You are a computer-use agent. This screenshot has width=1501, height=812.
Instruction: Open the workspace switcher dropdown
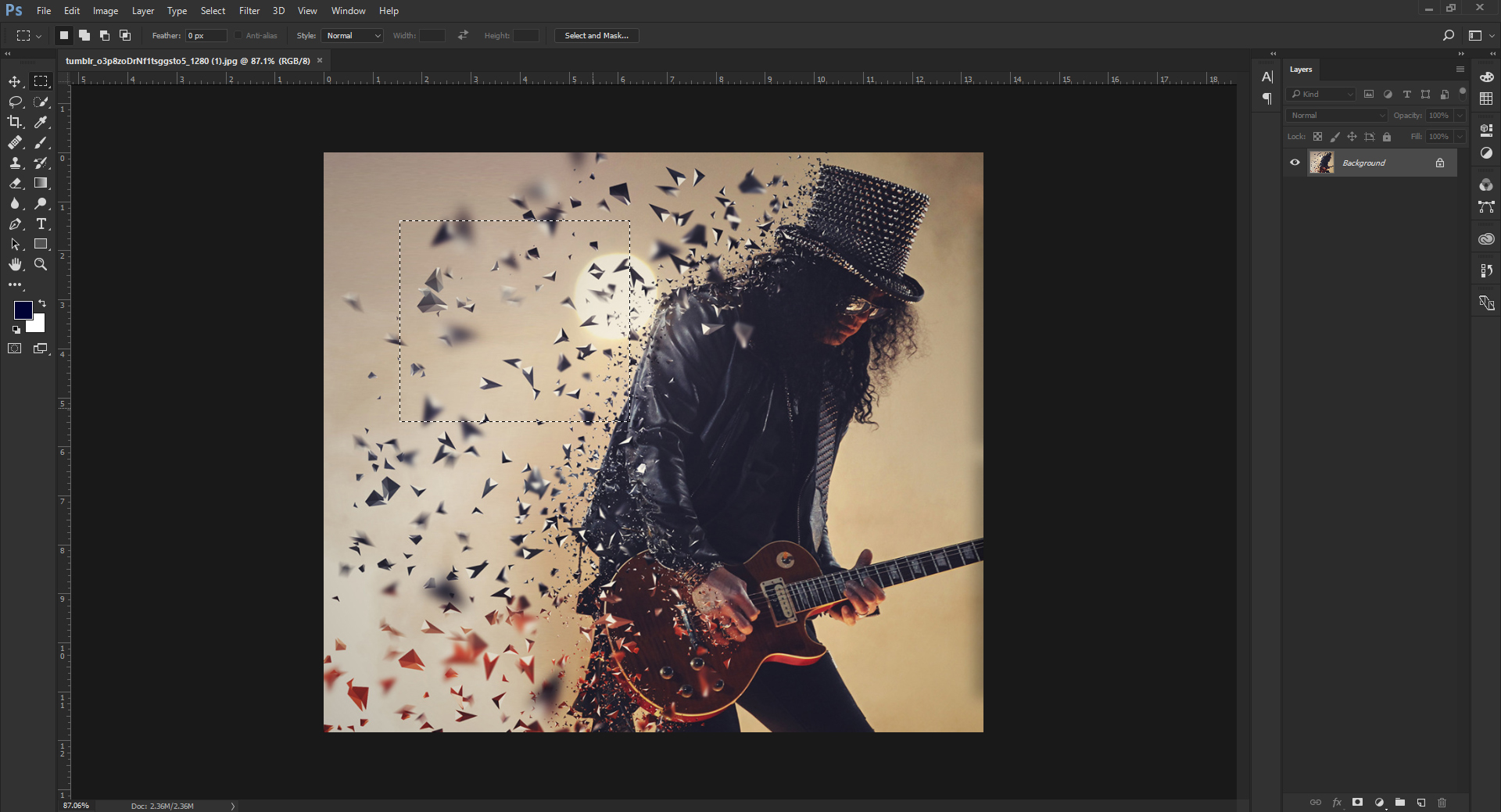click(1481, 35)
